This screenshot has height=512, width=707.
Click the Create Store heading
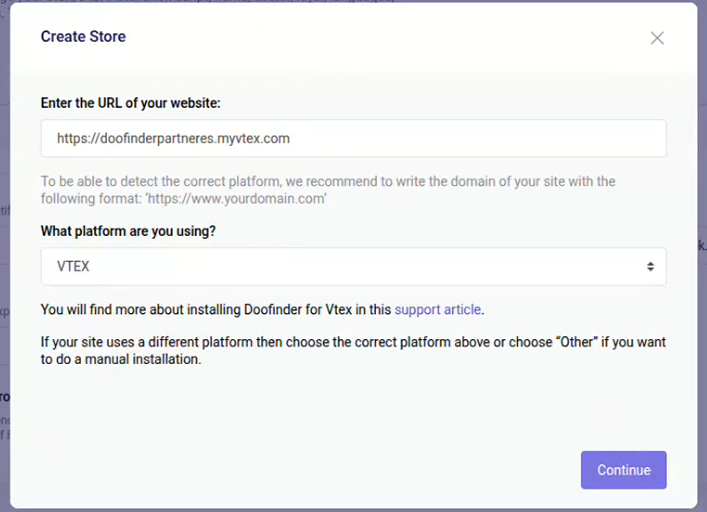pyautogui.click(x=83, y=37)
